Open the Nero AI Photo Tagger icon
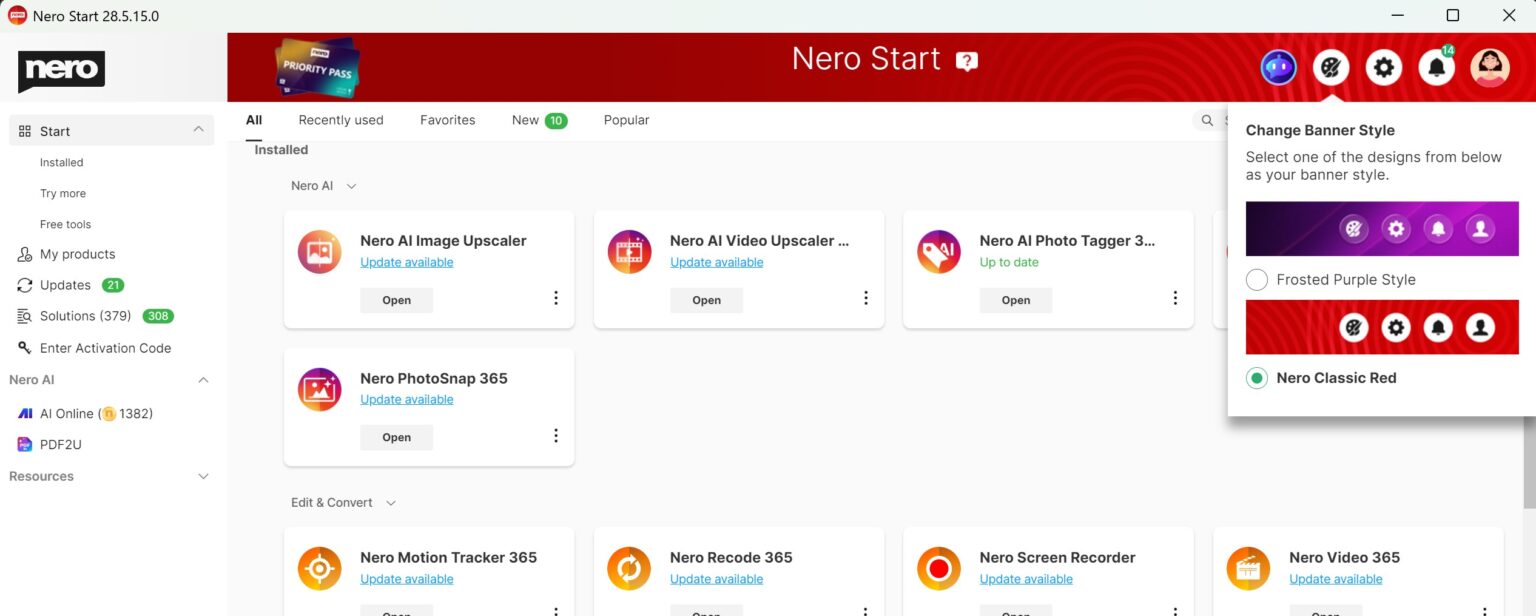 click(938, 252)
